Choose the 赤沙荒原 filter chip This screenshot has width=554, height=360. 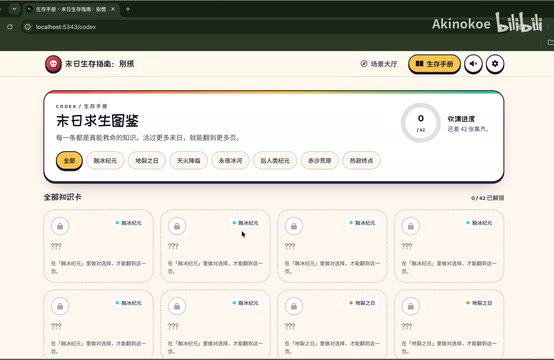[x=319, y=161]
